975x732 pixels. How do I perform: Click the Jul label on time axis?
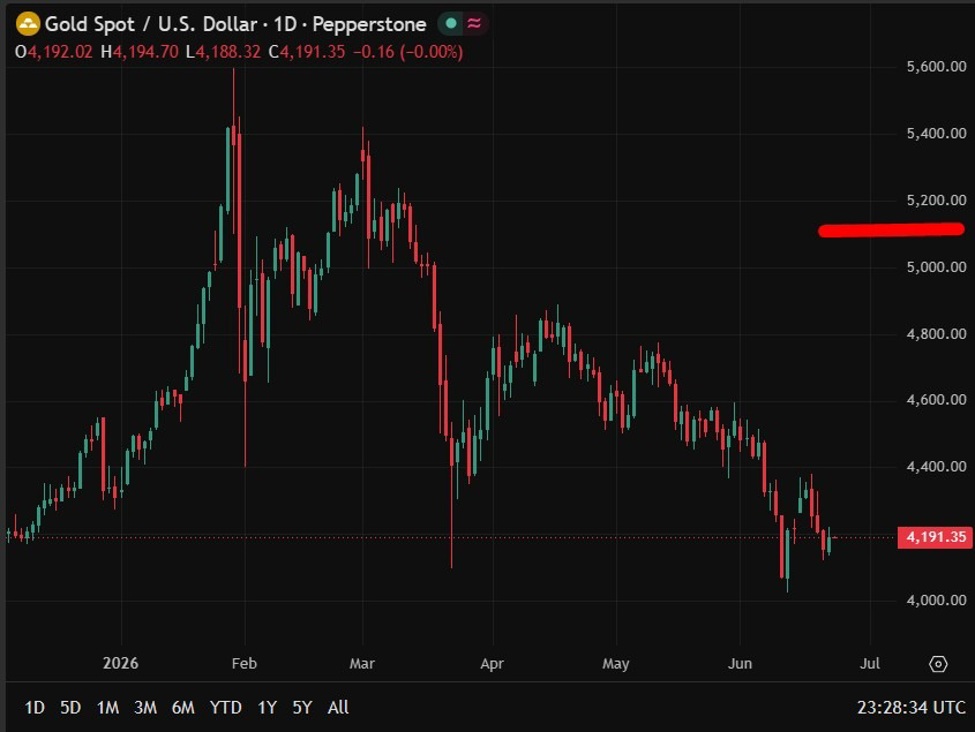[x=870, y=664]
